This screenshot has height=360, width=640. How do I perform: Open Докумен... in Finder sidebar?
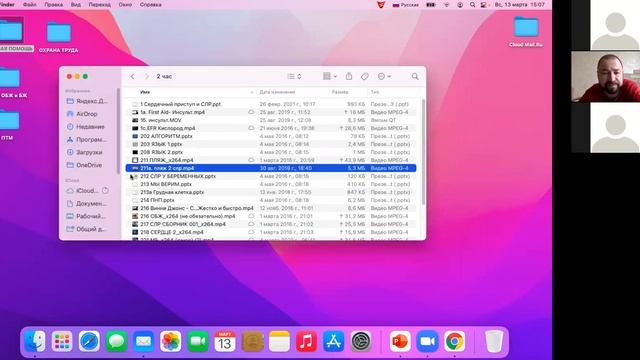(87, 203)
